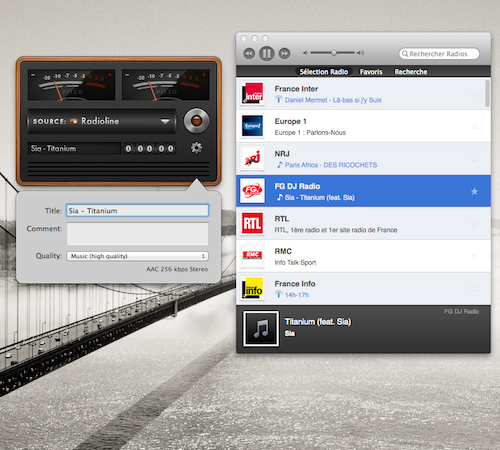Favorite France Inter with its star

point(474,94)
